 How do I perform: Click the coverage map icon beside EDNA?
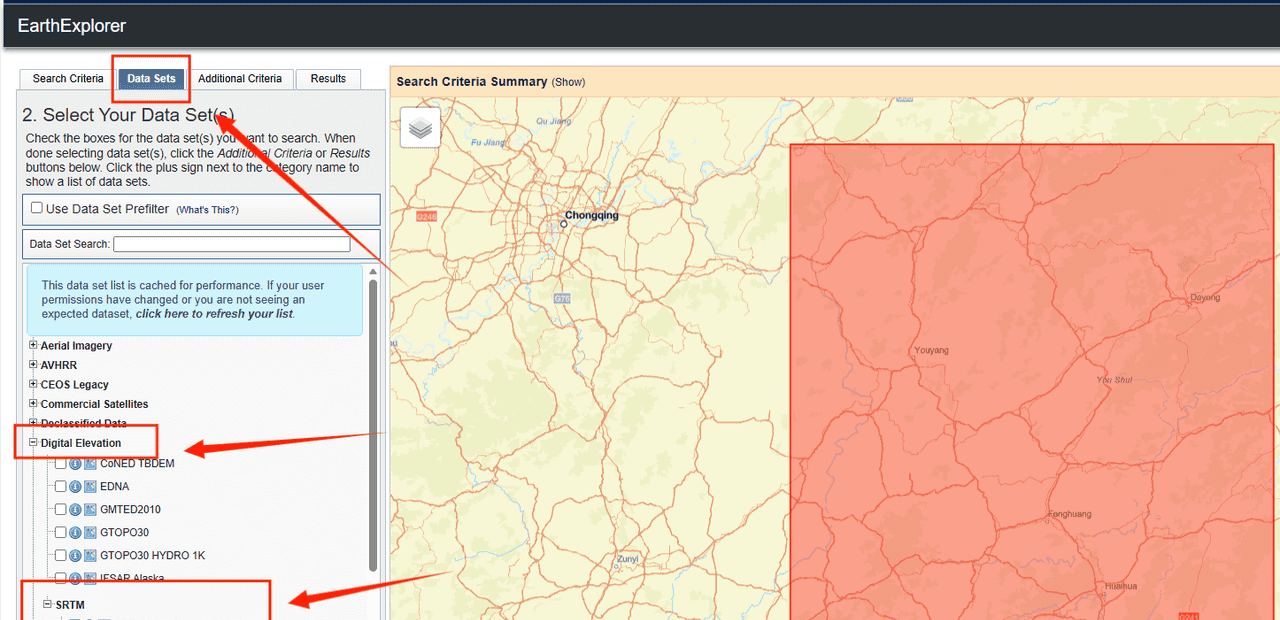pos(90,487)
